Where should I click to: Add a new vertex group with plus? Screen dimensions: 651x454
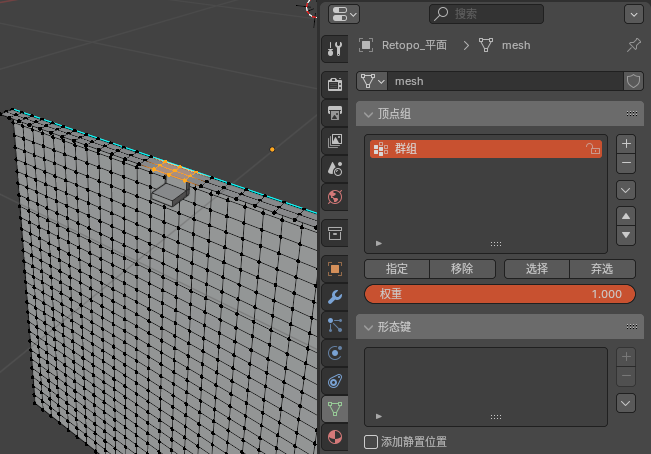coord(626,144)
